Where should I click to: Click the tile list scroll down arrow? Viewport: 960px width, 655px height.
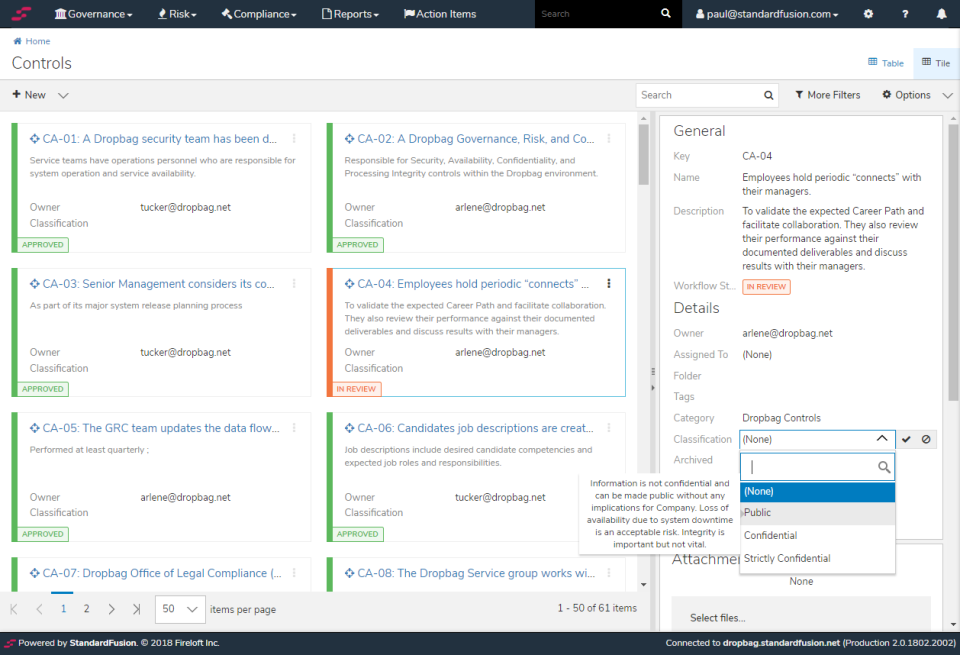point(643,585)
